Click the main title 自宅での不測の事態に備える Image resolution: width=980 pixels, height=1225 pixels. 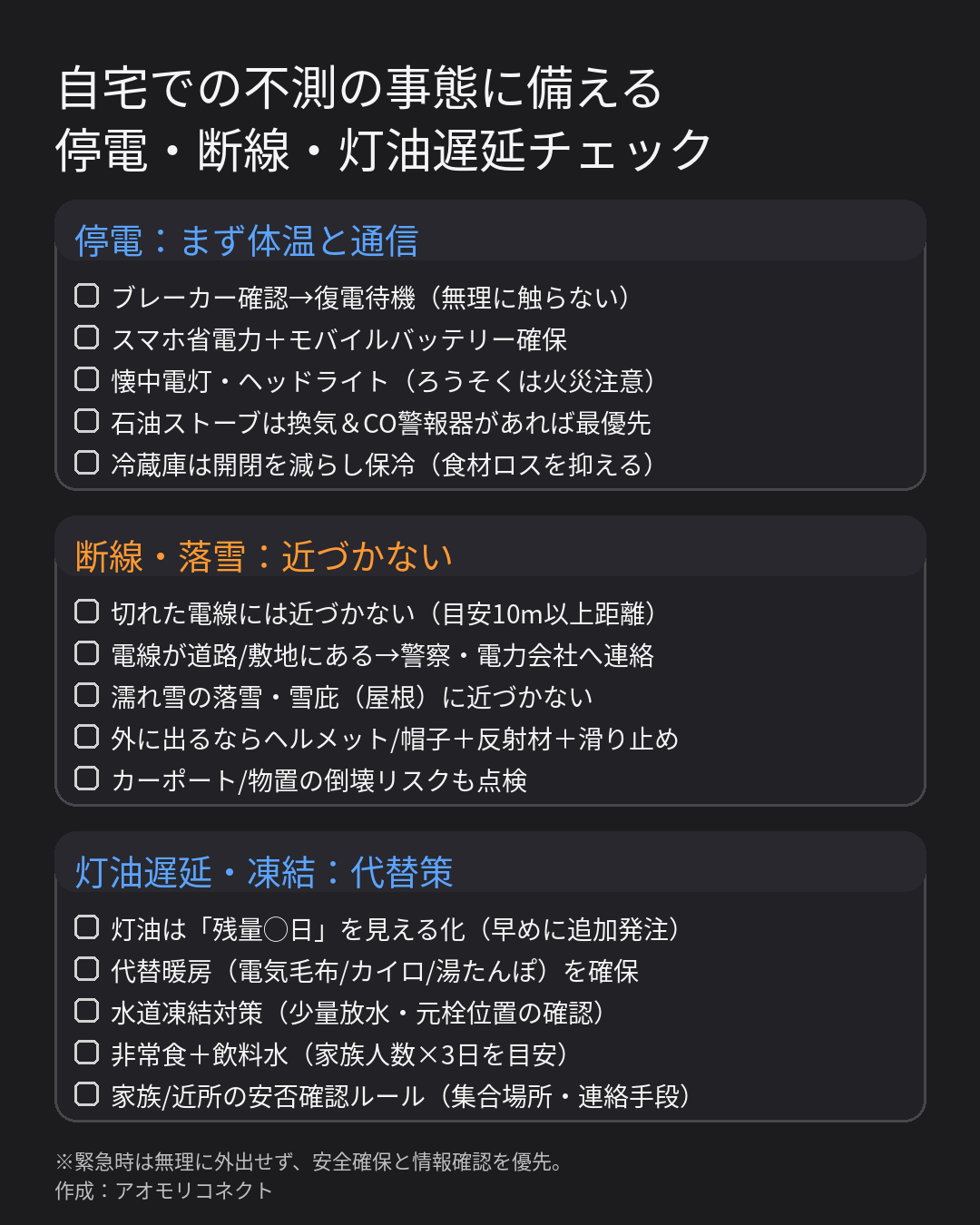tap(360, 89)
